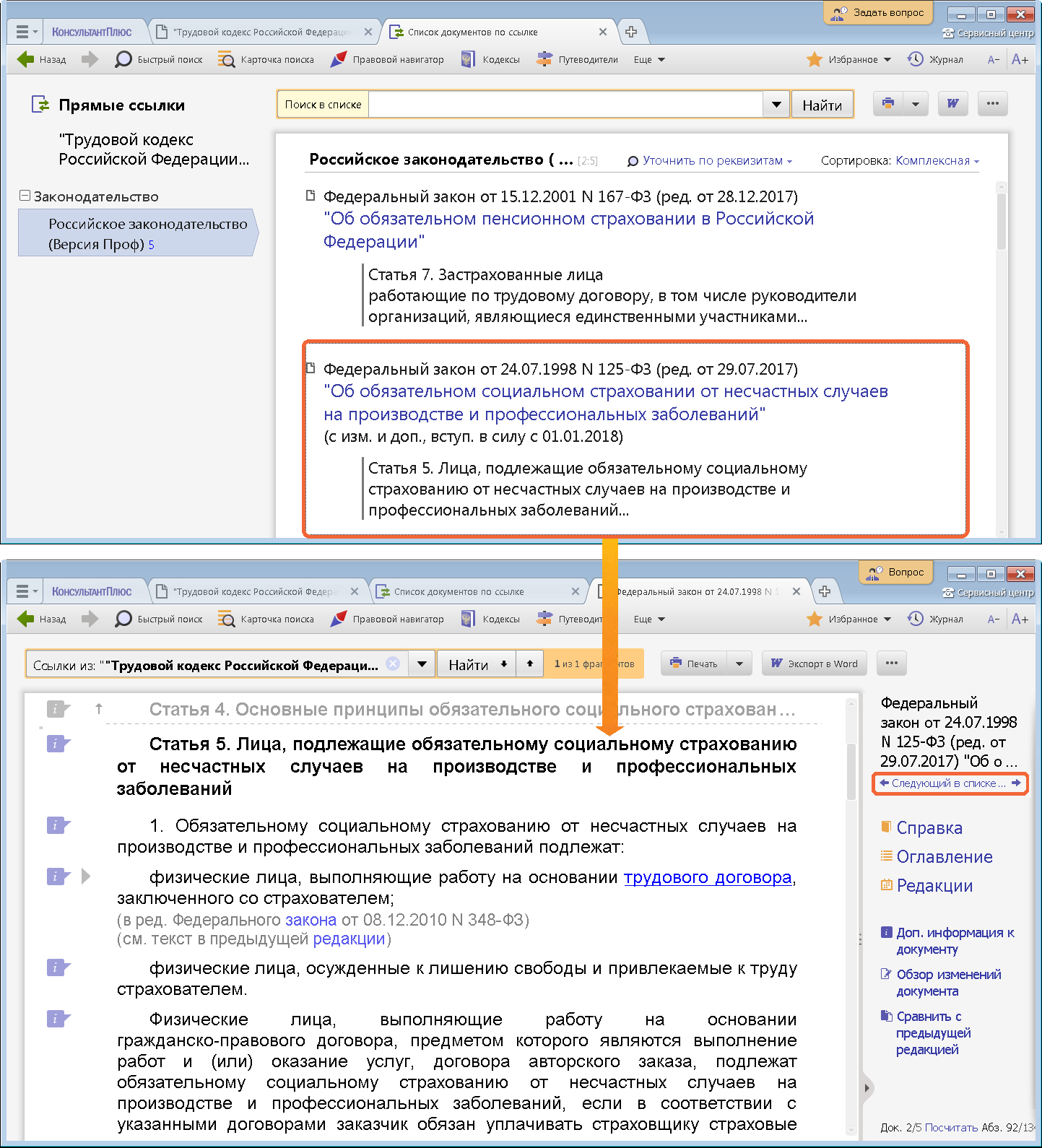Jump up arrow next to Статья 4

pyautogui.click(x=99, y=709)
